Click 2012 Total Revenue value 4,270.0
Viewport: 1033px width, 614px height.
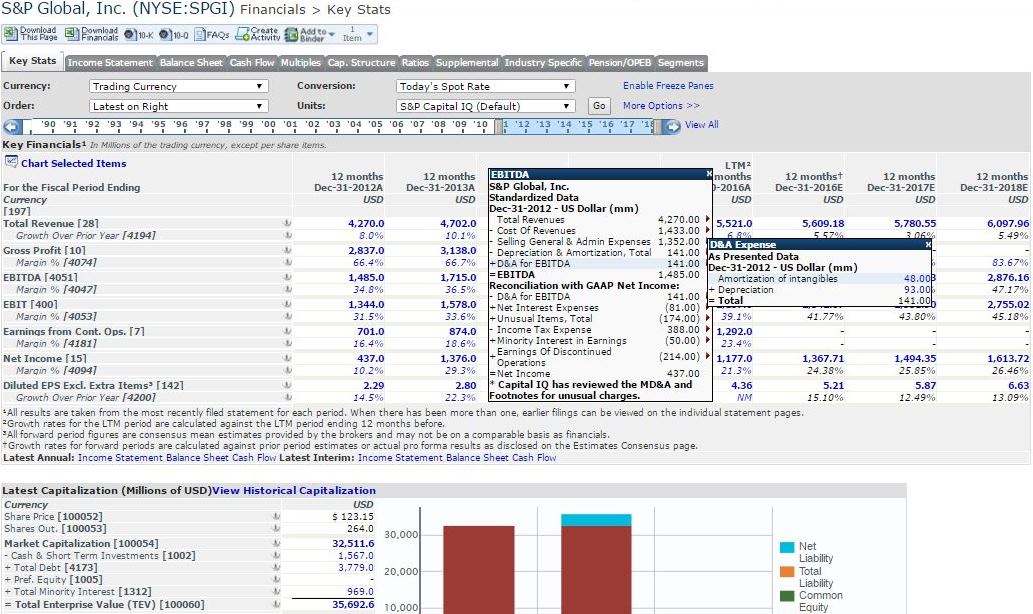click(366, 223)
